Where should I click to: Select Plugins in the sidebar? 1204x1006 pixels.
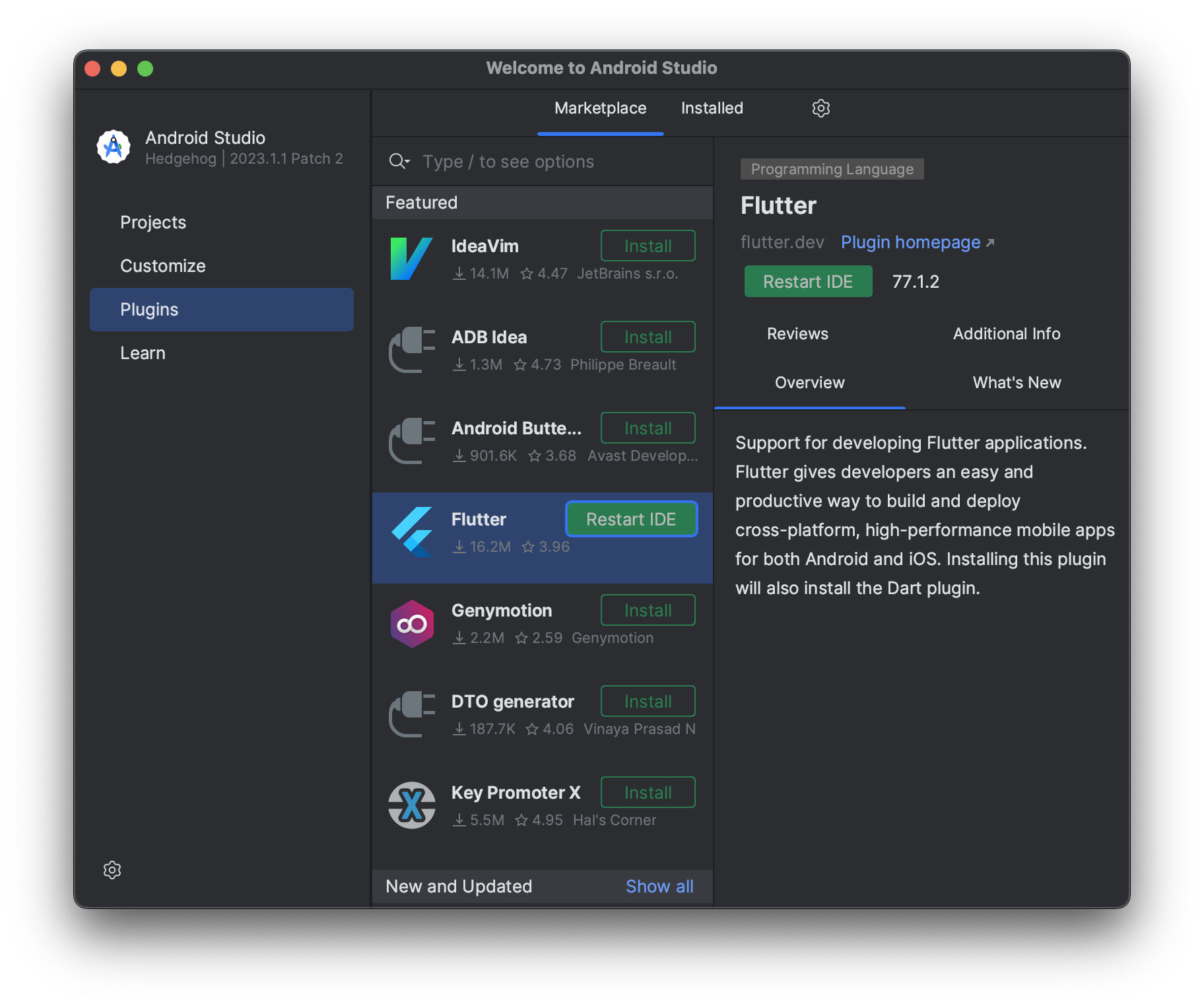click(x=222, y=310)
